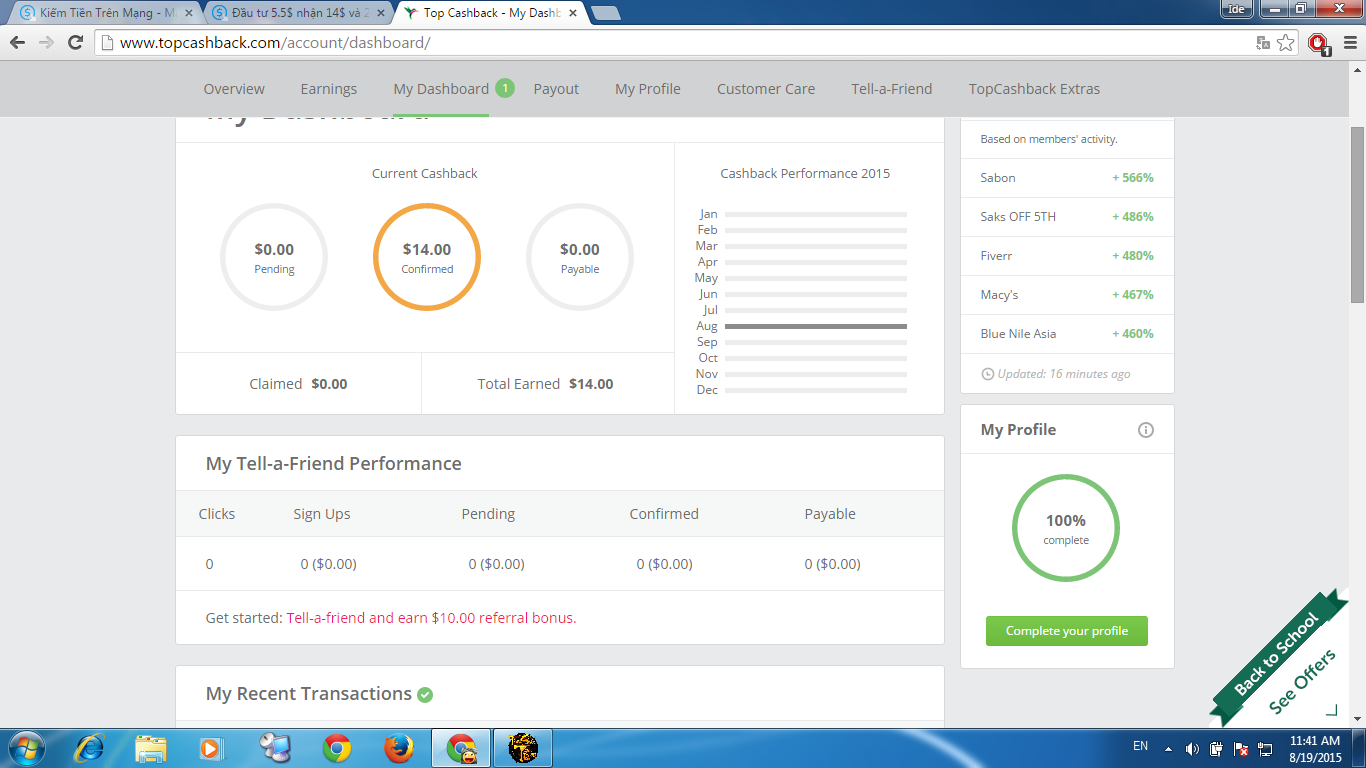Reload the TopCashback page
This screenshot has height=768, width=1366.
75,43
